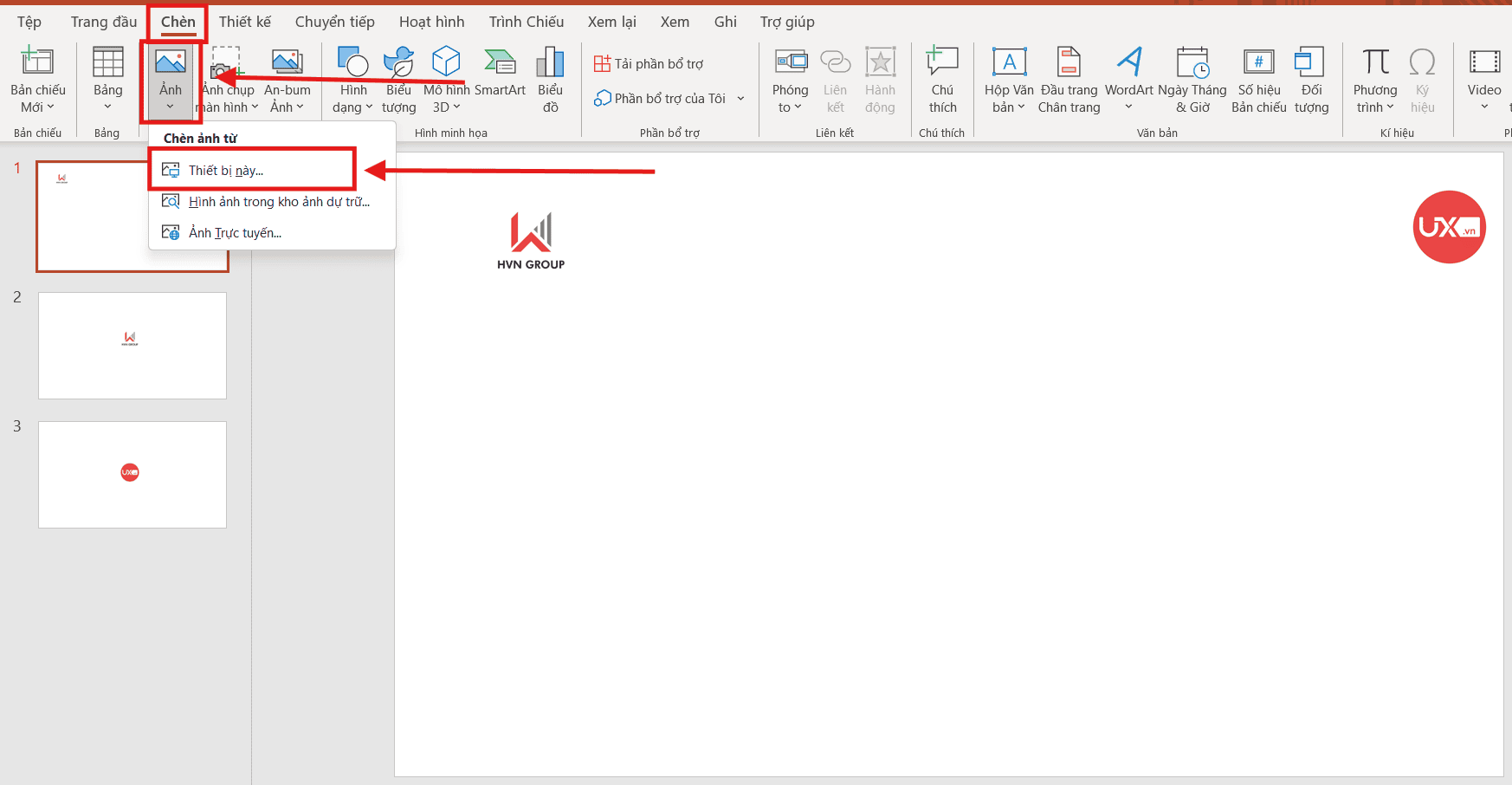Insert Số hiệu Bản chiếu (slide number)
Viewport: 1512px width, 785px height.
1257,78
